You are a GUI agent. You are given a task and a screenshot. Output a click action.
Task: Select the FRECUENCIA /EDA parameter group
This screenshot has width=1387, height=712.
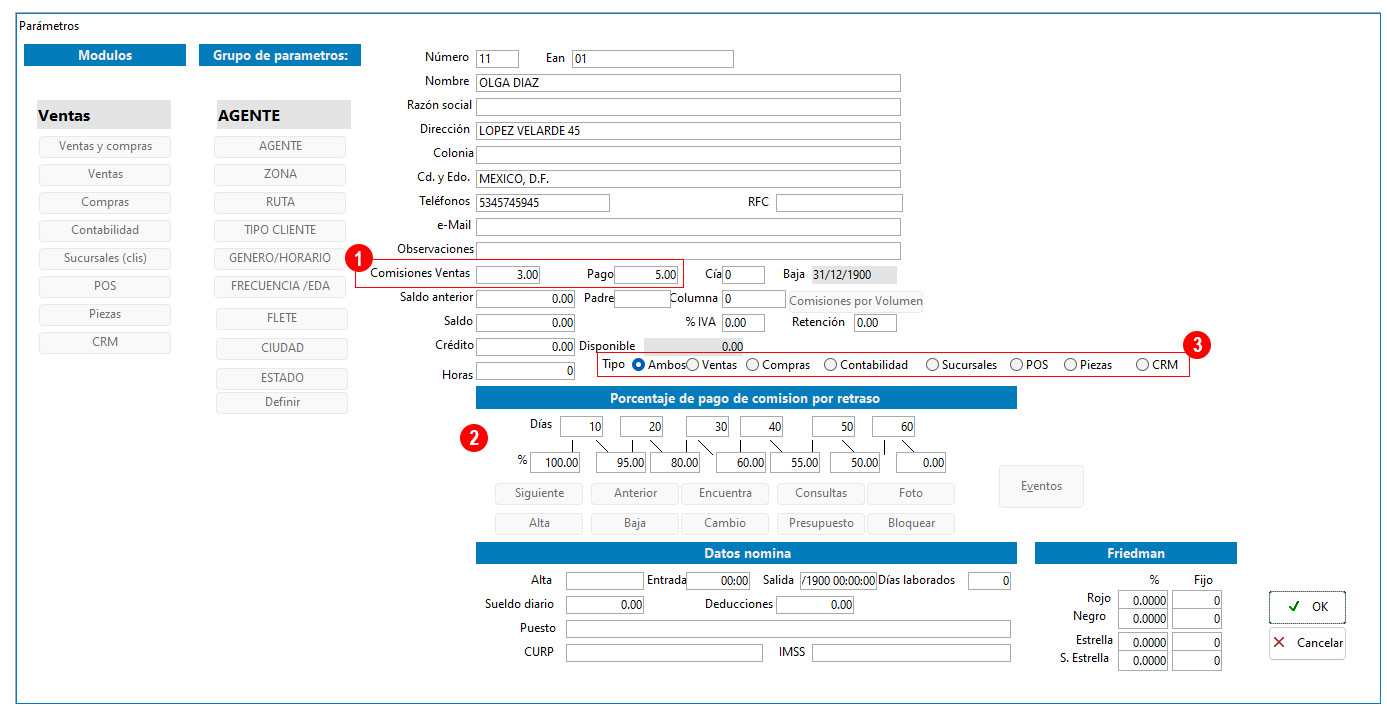coord(280,286)
